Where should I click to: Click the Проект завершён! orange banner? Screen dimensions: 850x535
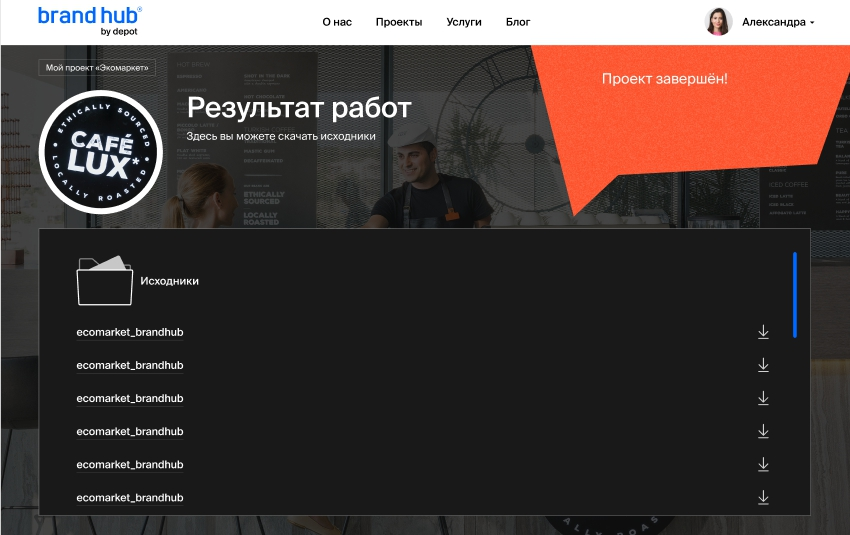click(x=664, y=79)
